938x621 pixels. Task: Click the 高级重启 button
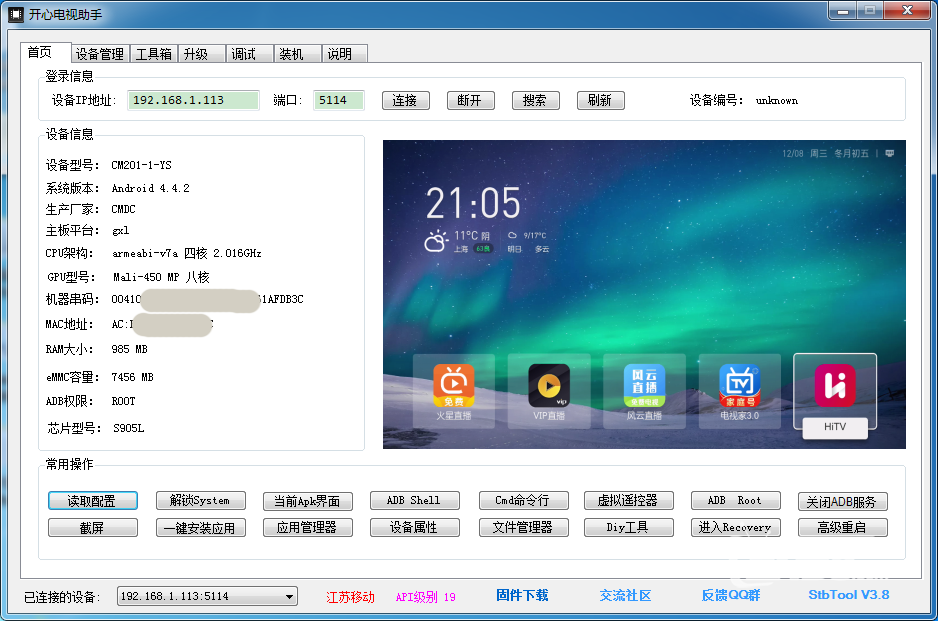[x=842, y=527]
